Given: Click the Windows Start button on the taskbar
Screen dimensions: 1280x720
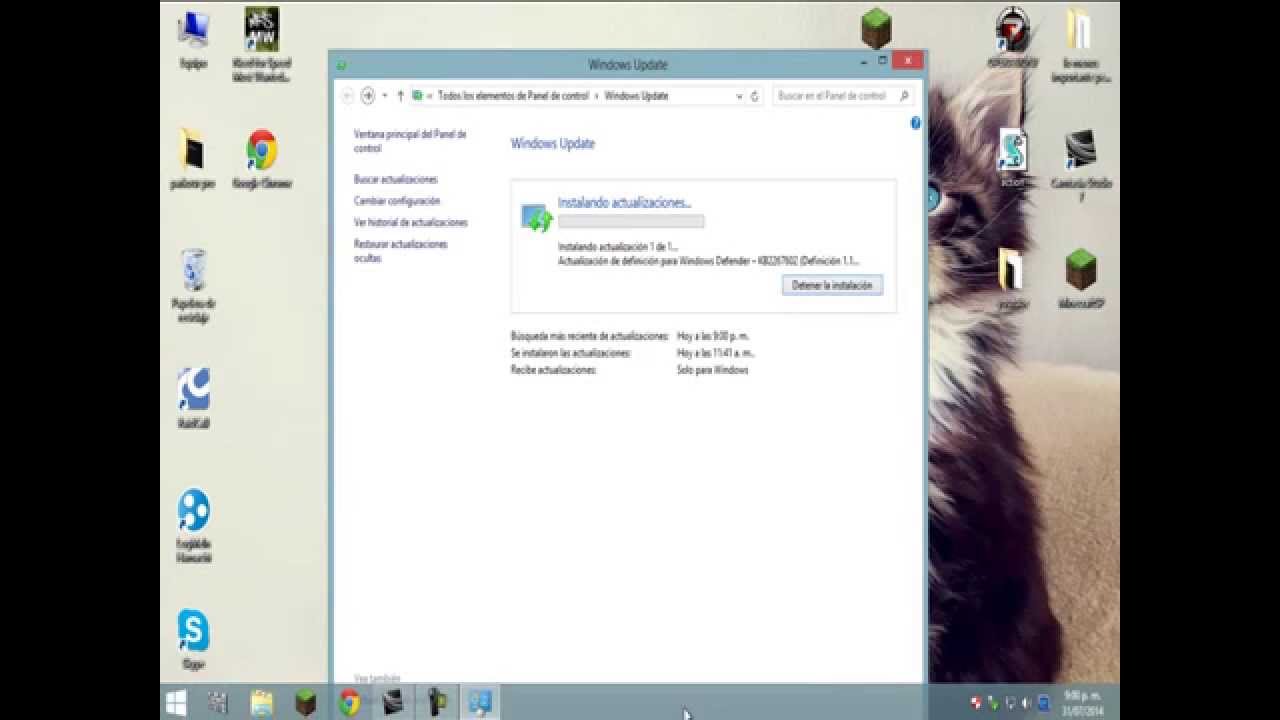Looking at the screenshot, I should coord(176,702).
